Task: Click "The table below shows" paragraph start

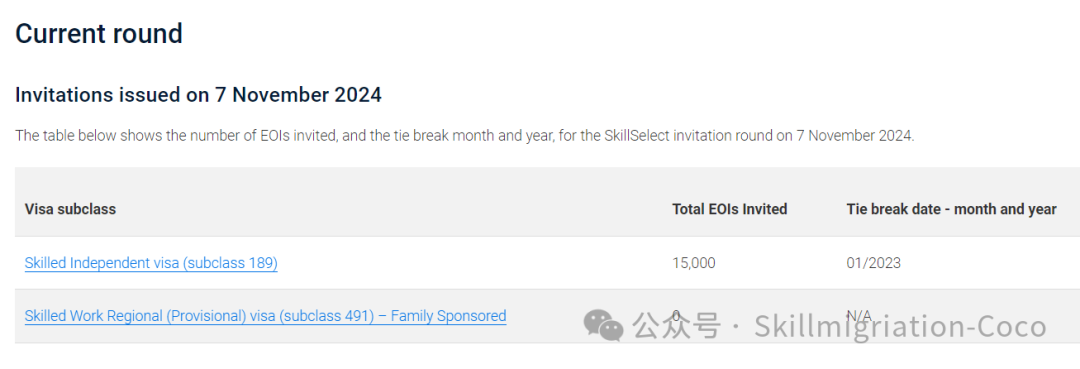Action: [x=66, y=136]
